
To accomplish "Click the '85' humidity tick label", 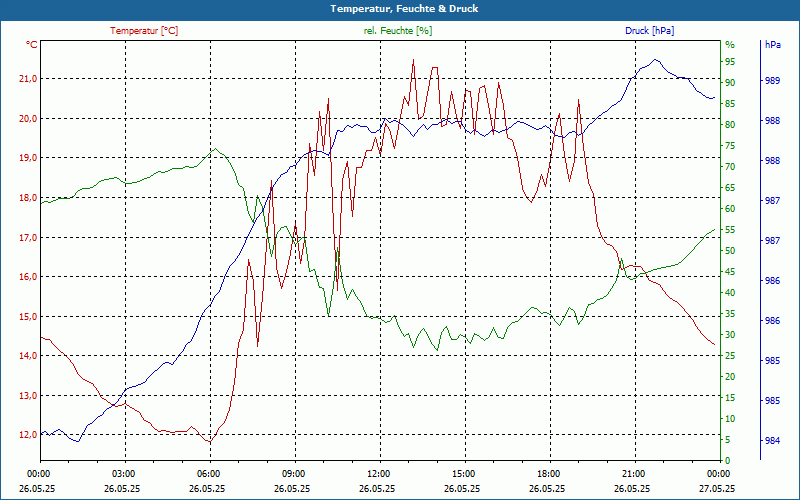I will (730, 104).
